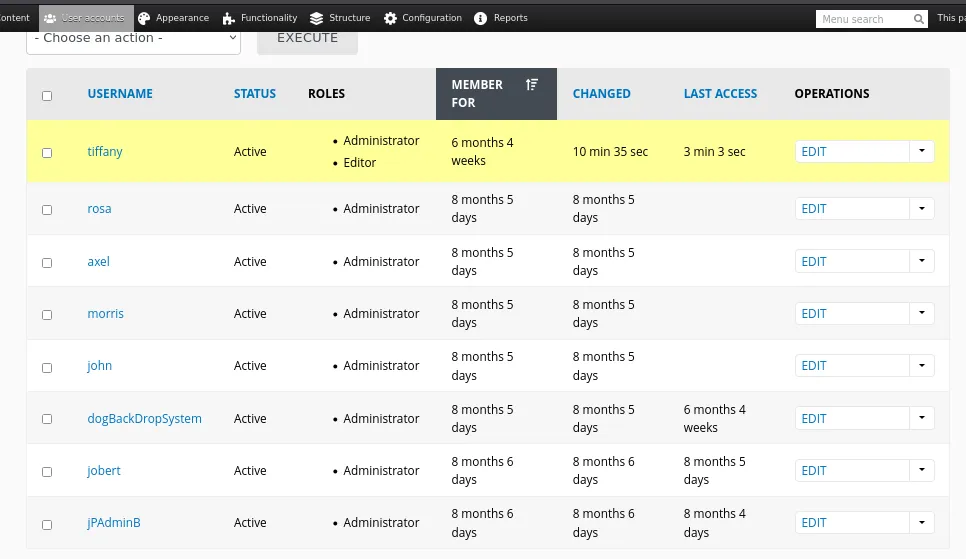Expand operations arrow for jPAdminB

[922, 523]
